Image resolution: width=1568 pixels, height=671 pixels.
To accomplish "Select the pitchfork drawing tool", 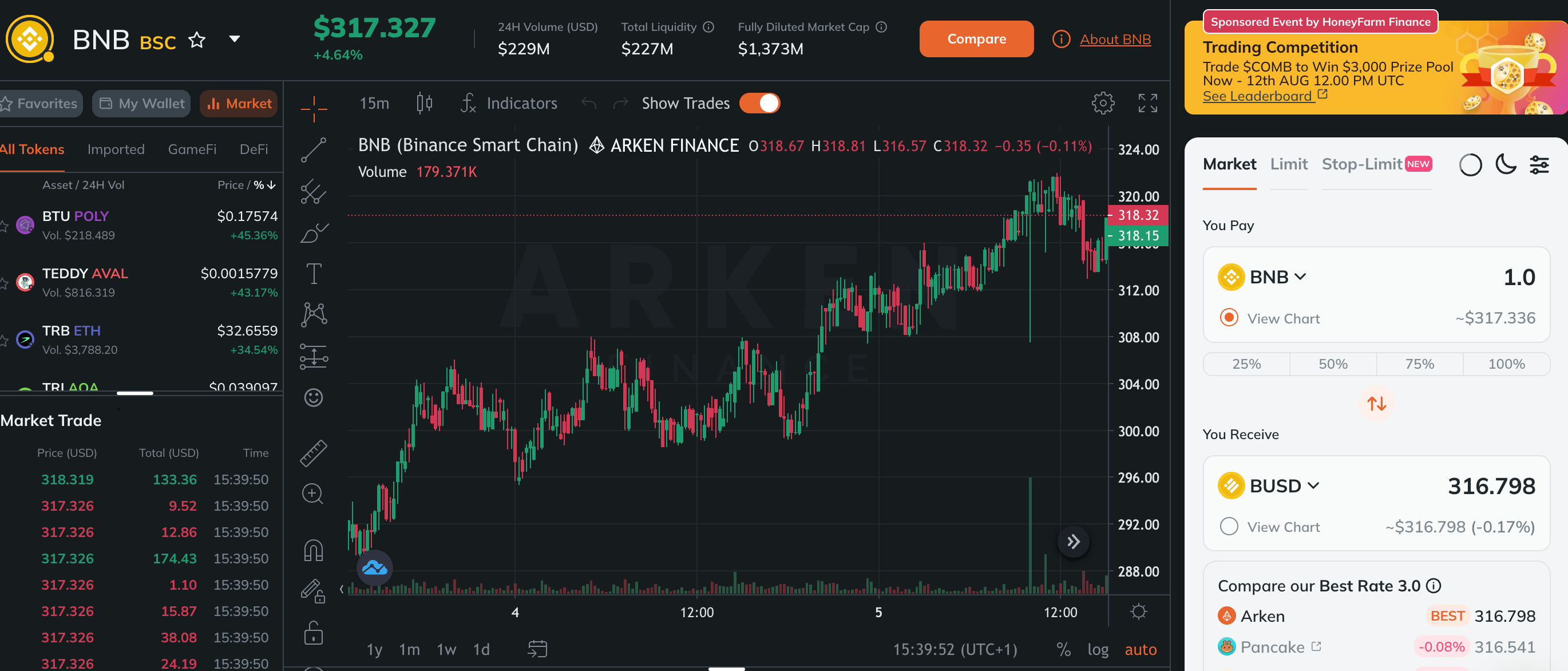I will (x=314, y=191).
